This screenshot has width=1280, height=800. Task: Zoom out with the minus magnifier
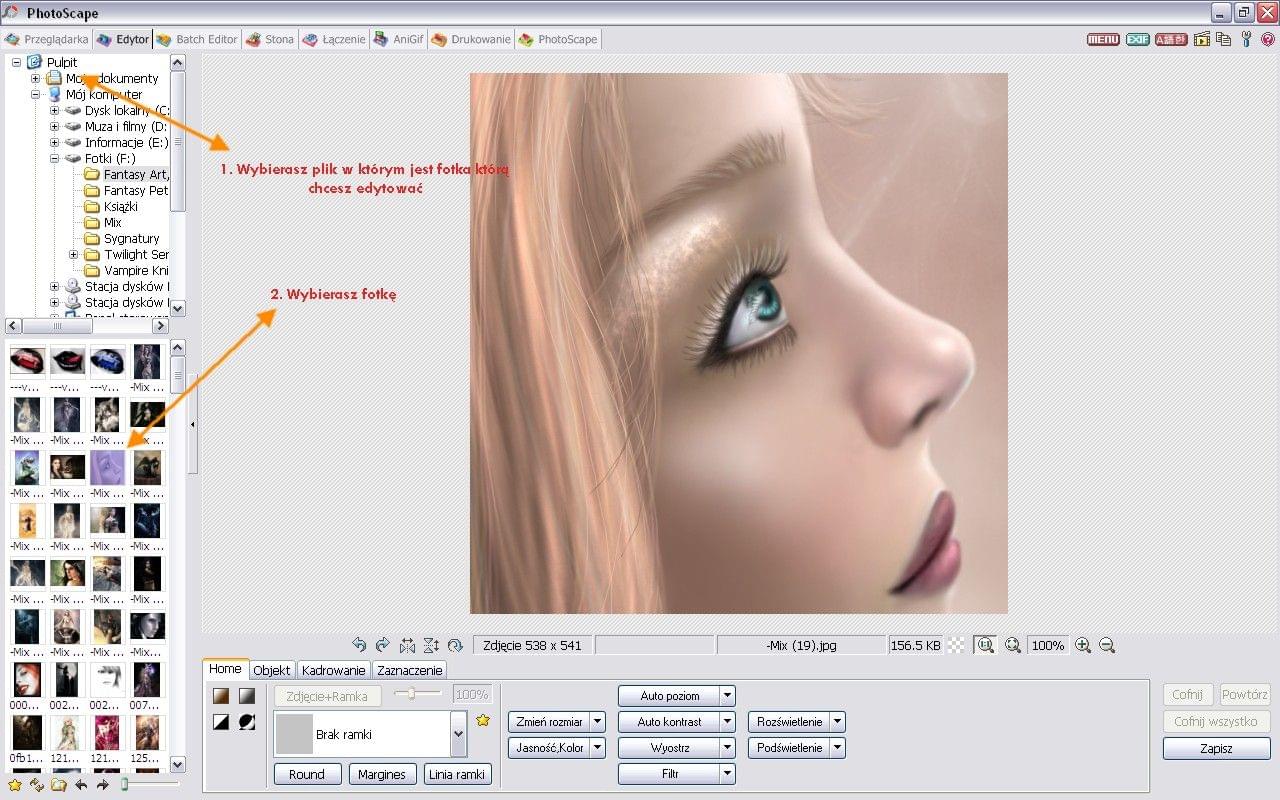pyautogui.click(x=1107, y=645)
